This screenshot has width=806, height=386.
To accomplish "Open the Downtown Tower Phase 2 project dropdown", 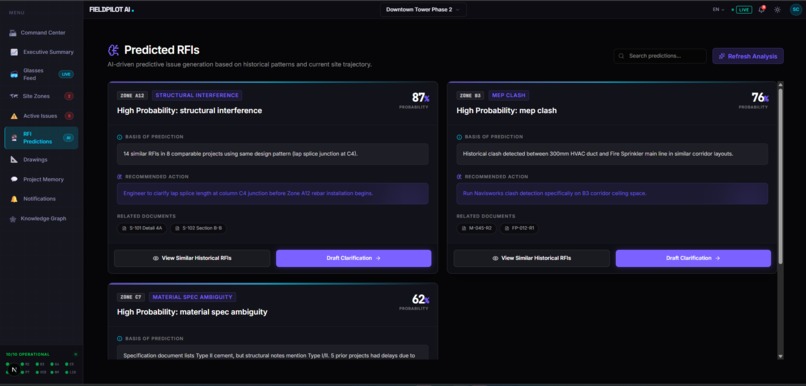I will [x=423, y=10].
